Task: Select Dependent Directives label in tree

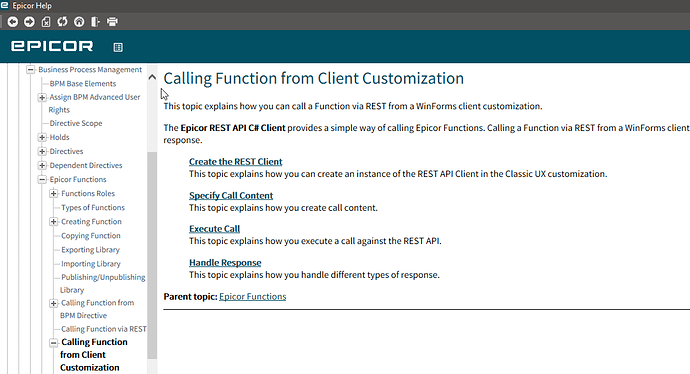Action: tap(86, 165)
